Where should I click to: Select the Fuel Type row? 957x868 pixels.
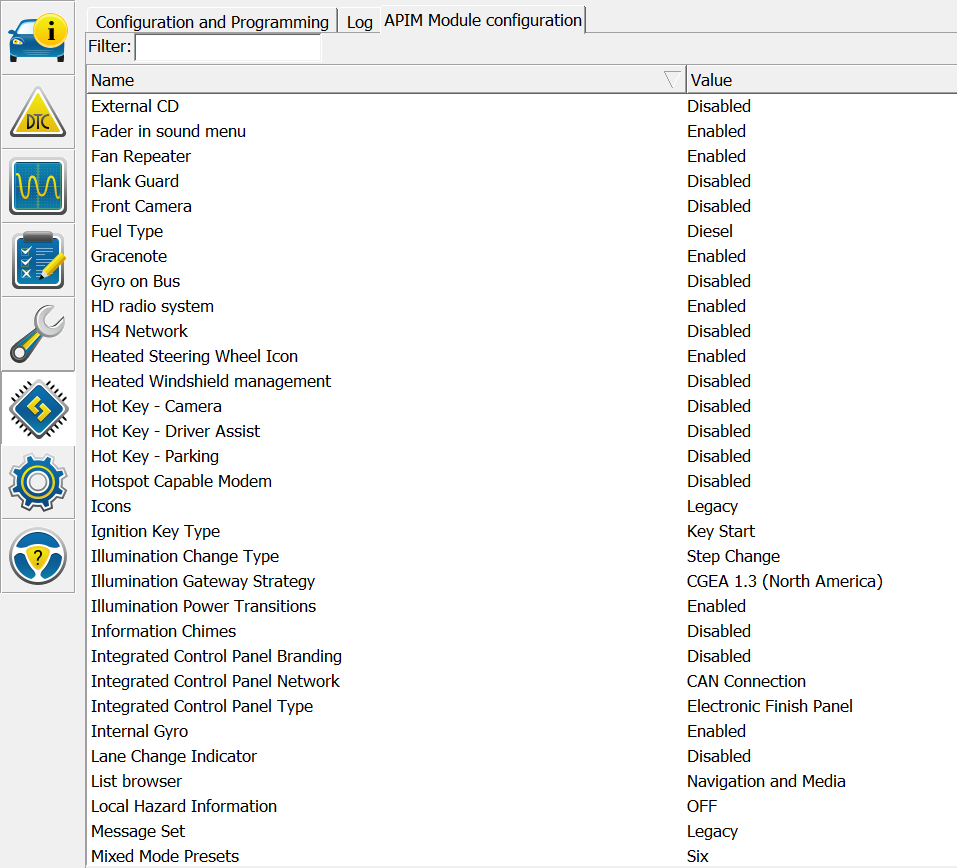point(127,231)
